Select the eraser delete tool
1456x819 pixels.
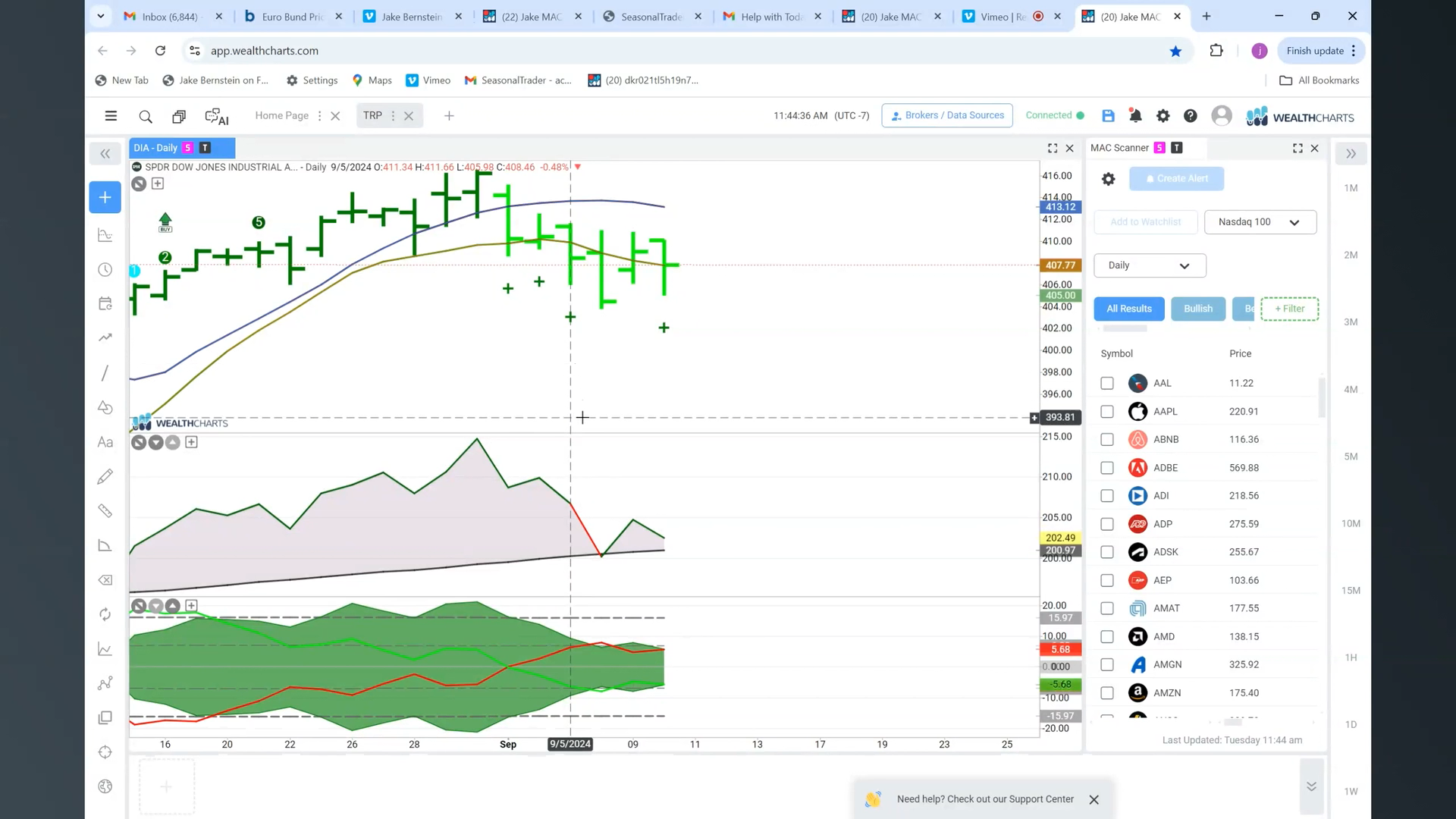tap(105, 580)
